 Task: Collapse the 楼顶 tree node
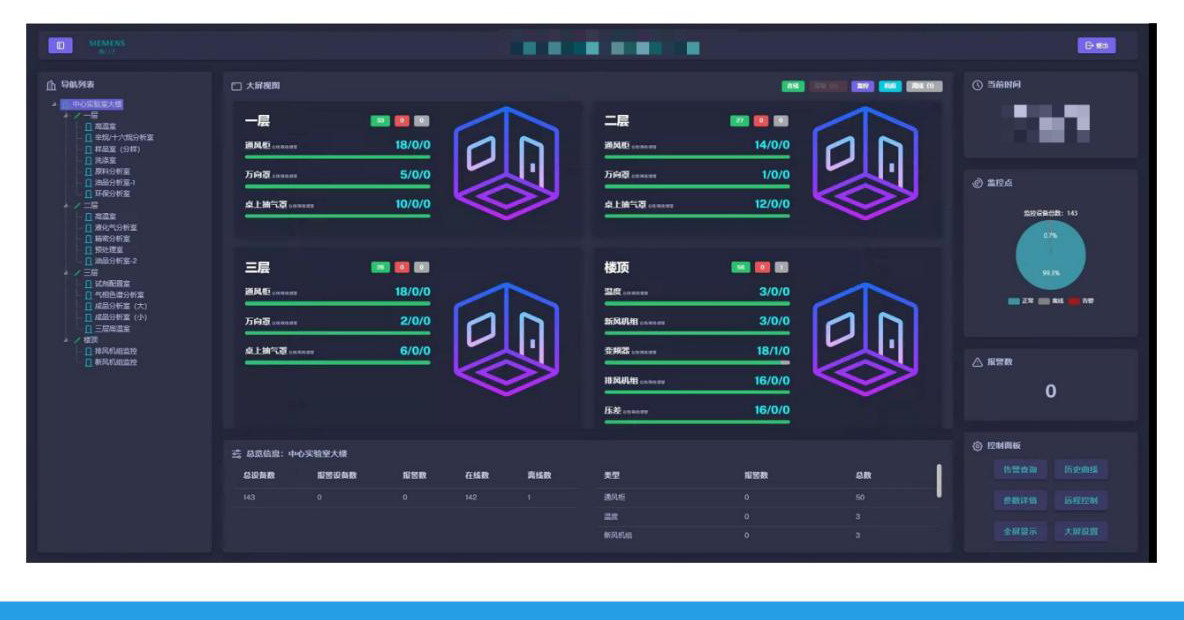click(67, 340)
